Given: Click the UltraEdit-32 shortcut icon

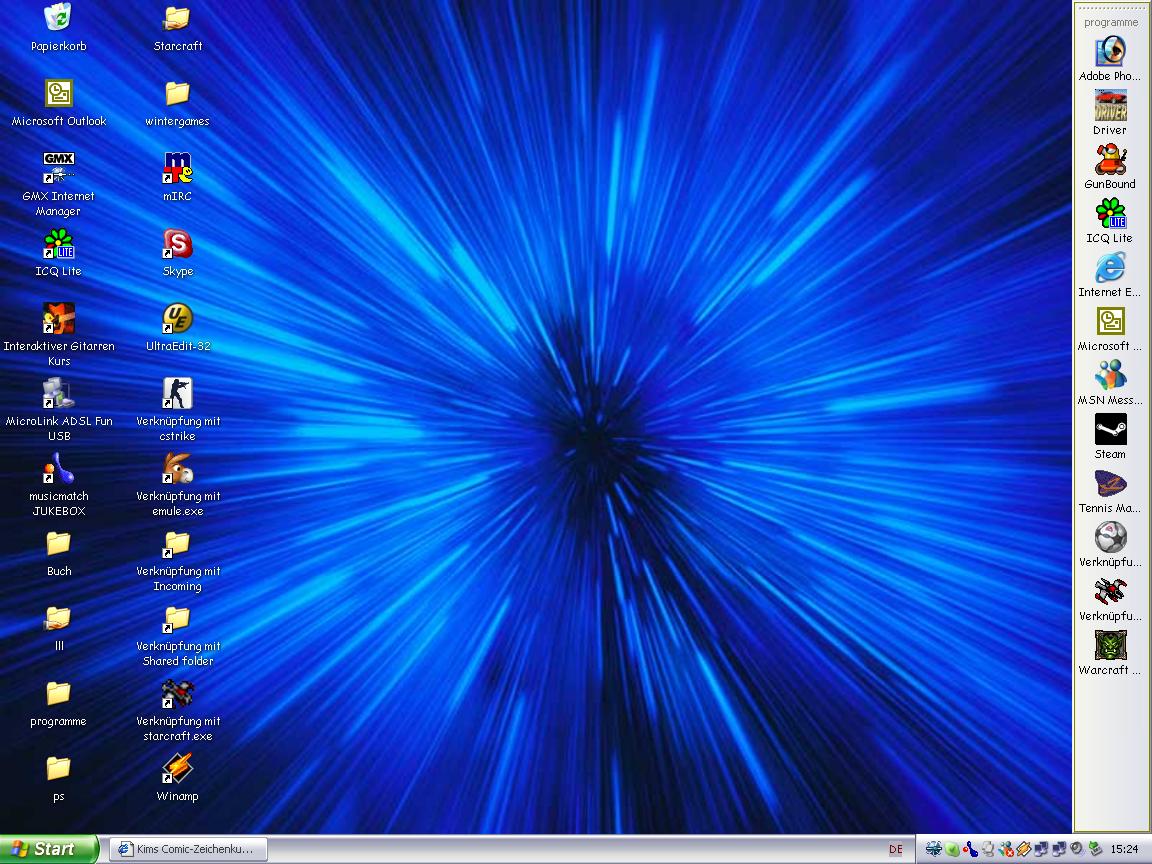Looking at the screenshot, I should coord(177,319).
